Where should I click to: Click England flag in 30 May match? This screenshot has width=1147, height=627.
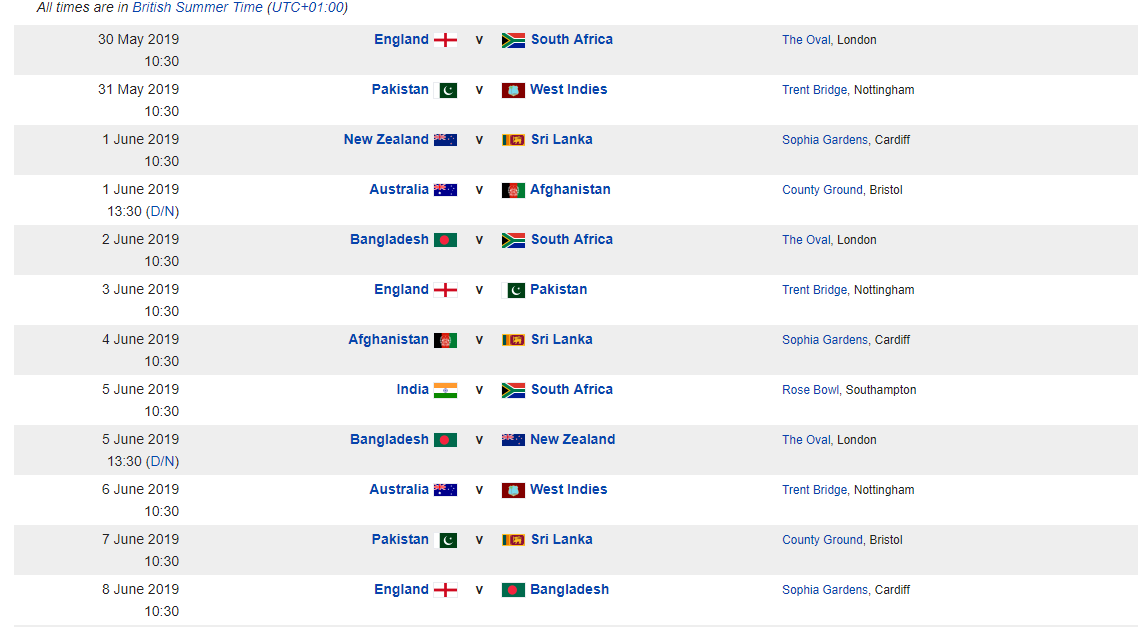(x=445, y=40)
